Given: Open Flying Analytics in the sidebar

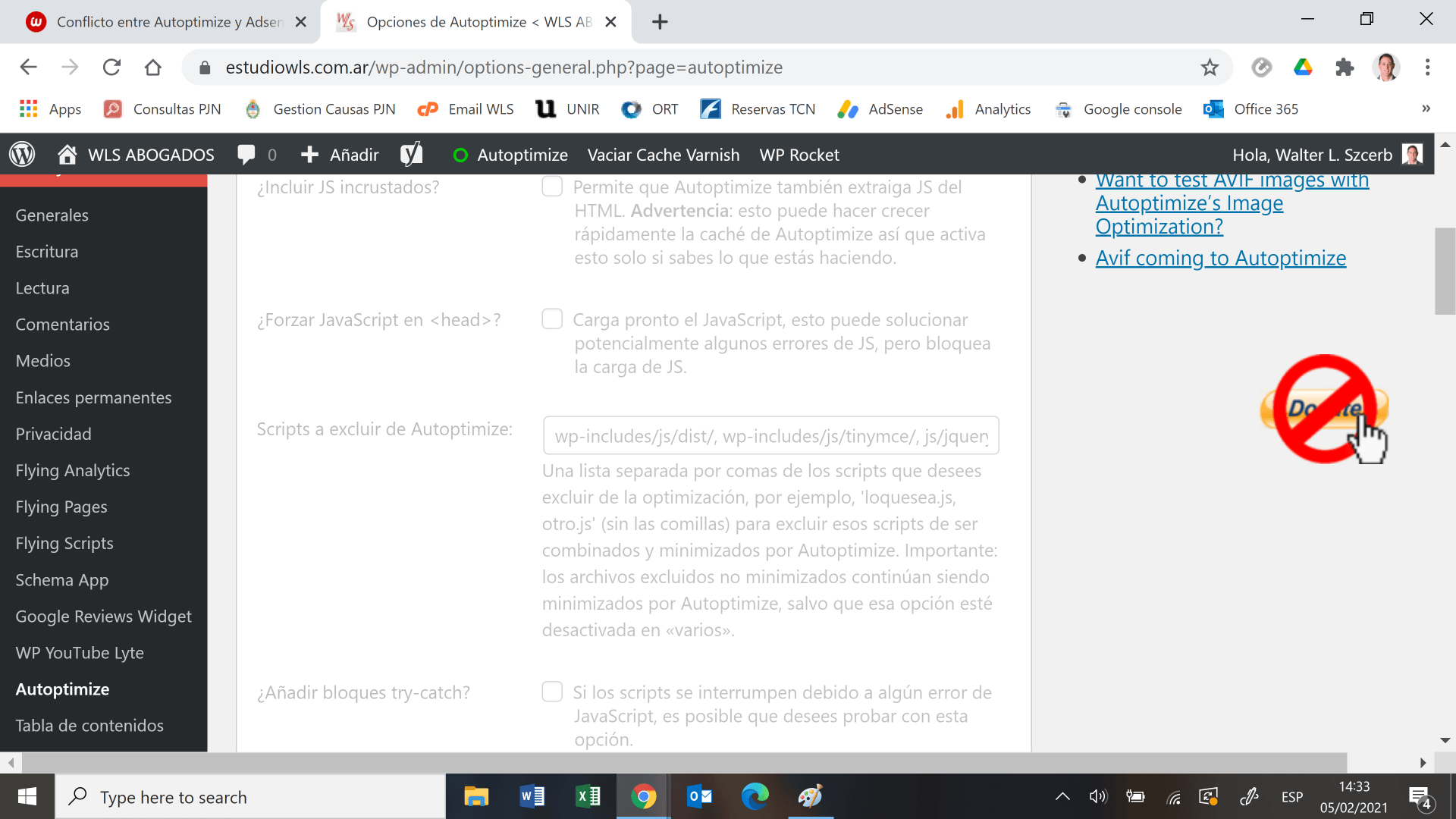Looking at the screenshot, I should tap(73, 470).
